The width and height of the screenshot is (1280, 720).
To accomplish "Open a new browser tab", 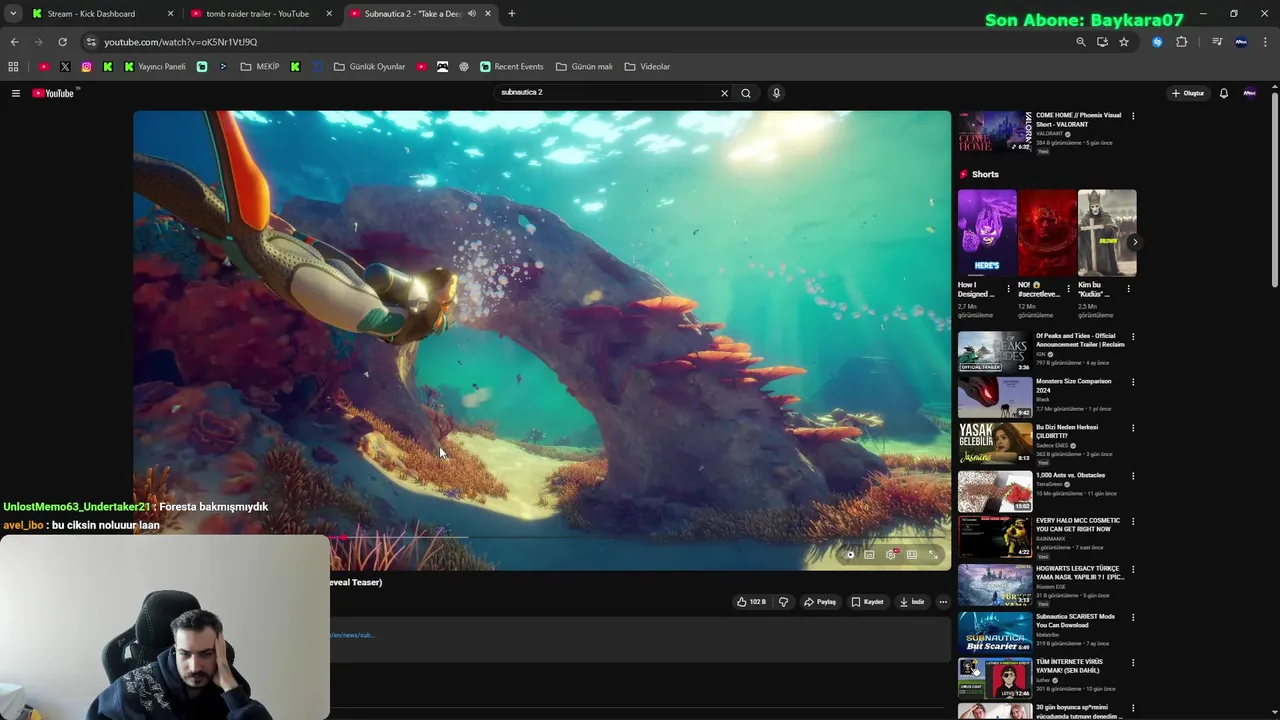I will tap(512, 14).
